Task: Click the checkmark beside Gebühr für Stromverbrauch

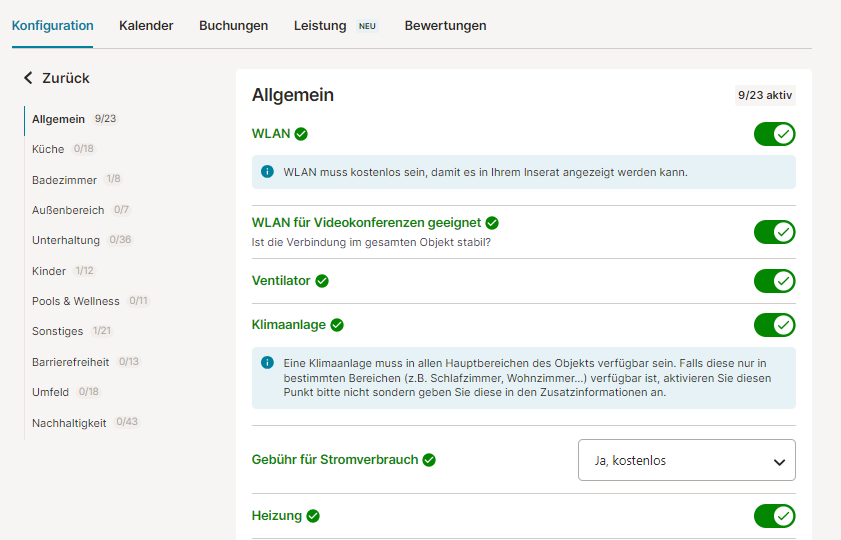Action: tap(429, 460)
